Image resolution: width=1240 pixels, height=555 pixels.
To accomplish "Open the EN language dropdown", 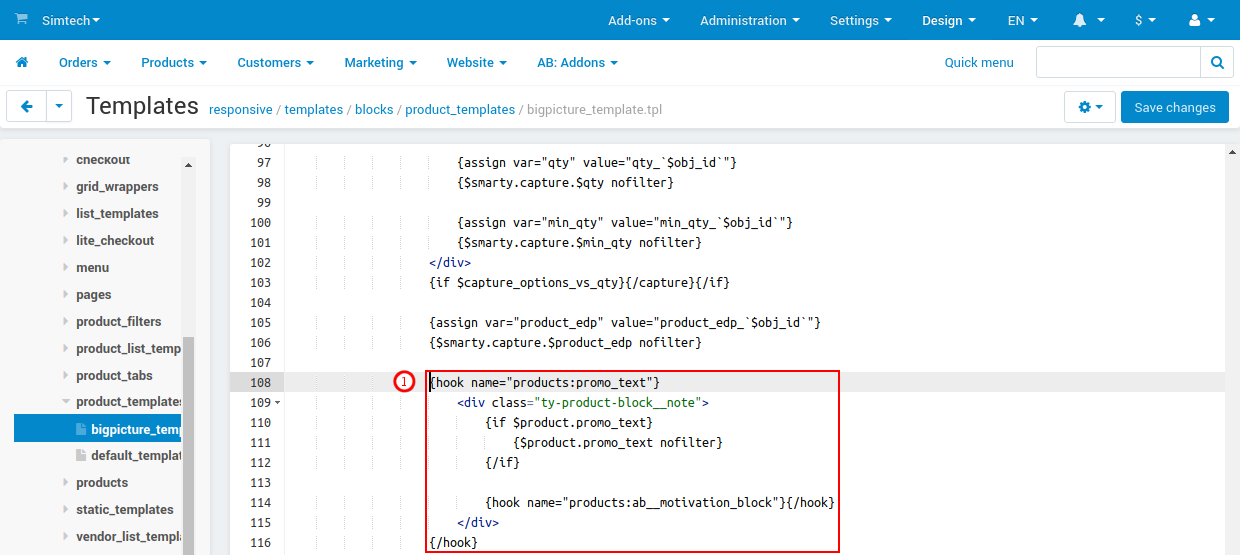I will click(x=1023, y=20).
